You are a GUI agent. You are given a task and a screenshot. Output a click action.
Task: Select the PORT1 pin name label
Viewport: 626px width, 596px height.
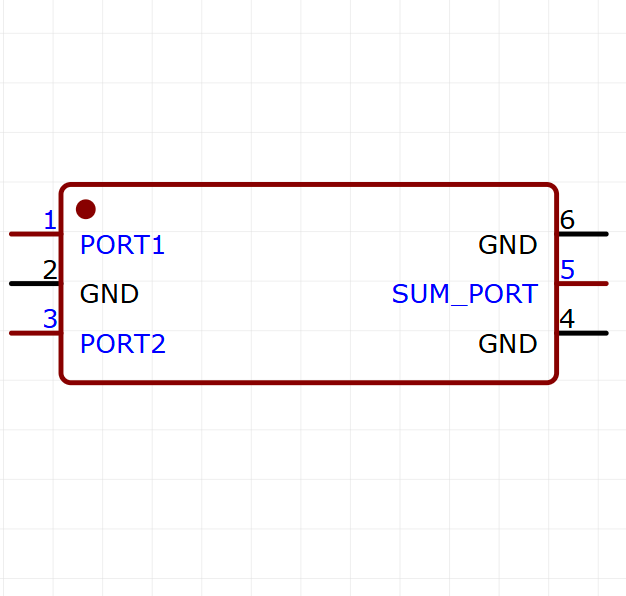click(122, 245)
